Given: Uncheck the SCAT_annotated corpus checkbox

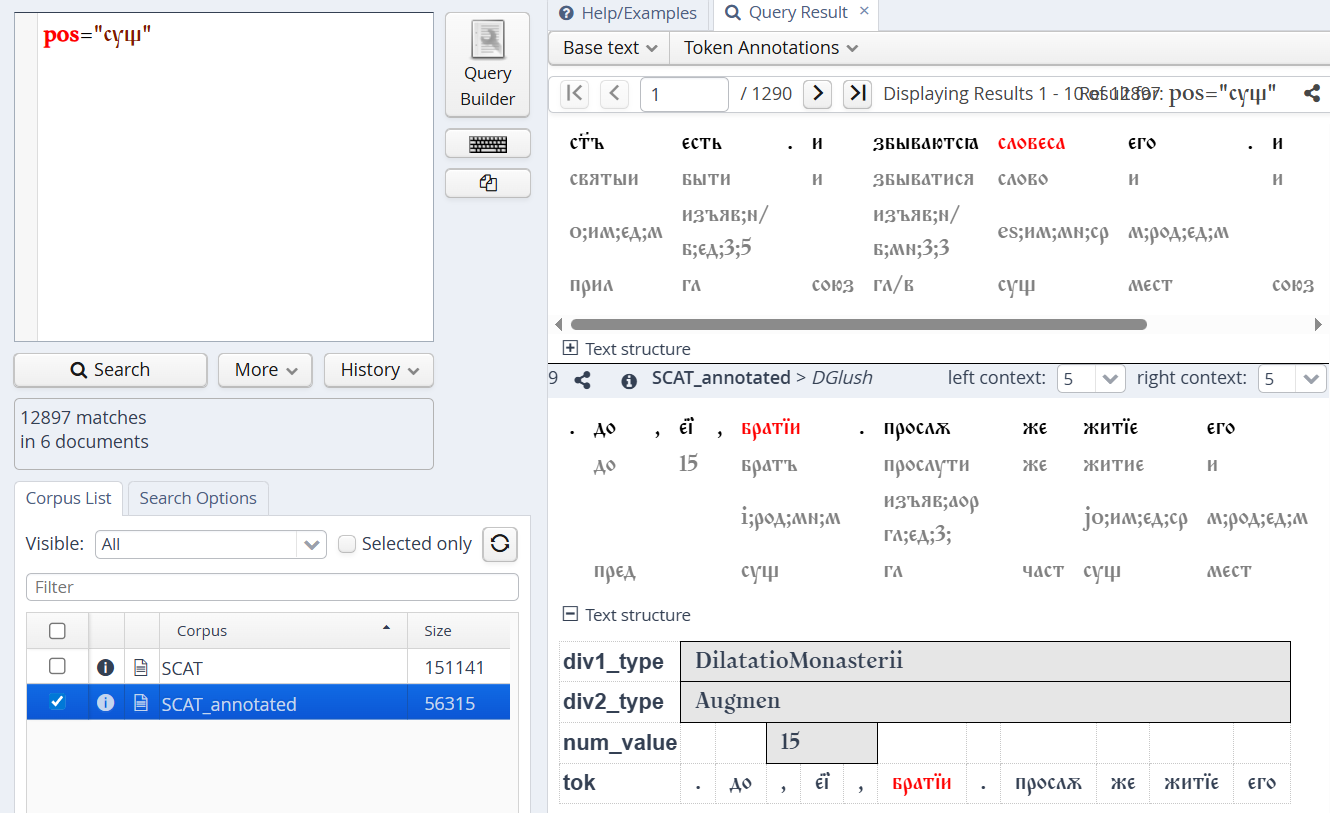Looking at the screenshot, I should pos(57,703).
